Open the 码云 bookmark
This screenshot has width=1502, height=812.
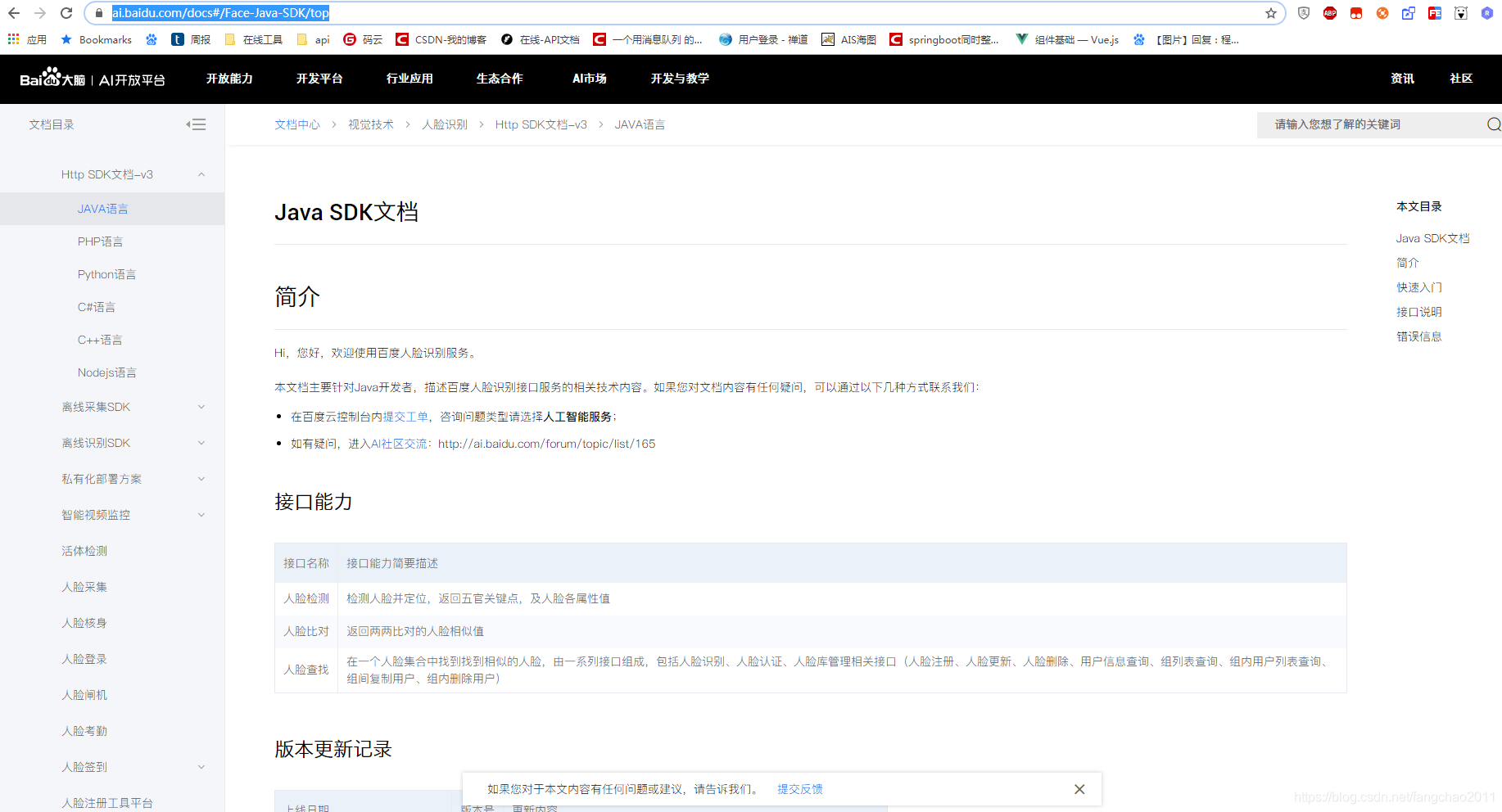click(x=363, y=38)
